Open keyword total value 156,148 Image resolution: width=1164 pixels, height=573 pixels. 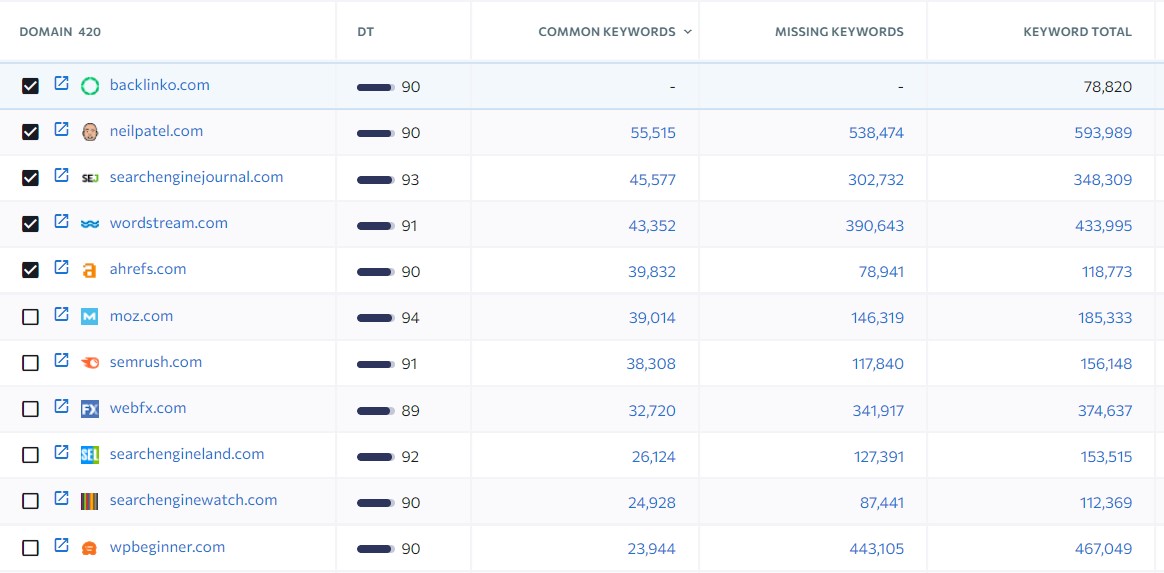click(x=1106, y=364)
